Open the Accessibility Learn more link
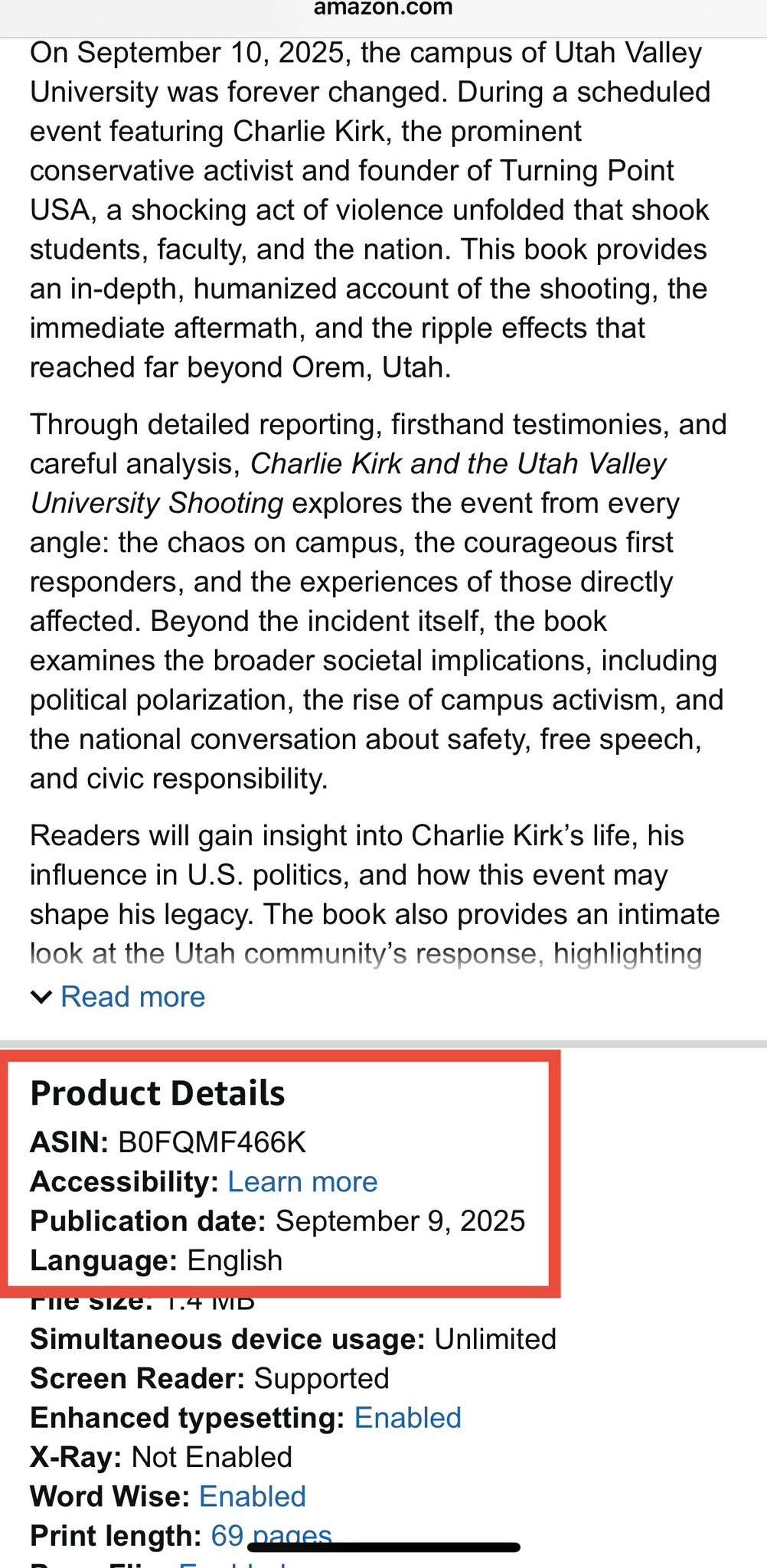This screenshot has height=1568, width=767. click(x=302, y=1181)
